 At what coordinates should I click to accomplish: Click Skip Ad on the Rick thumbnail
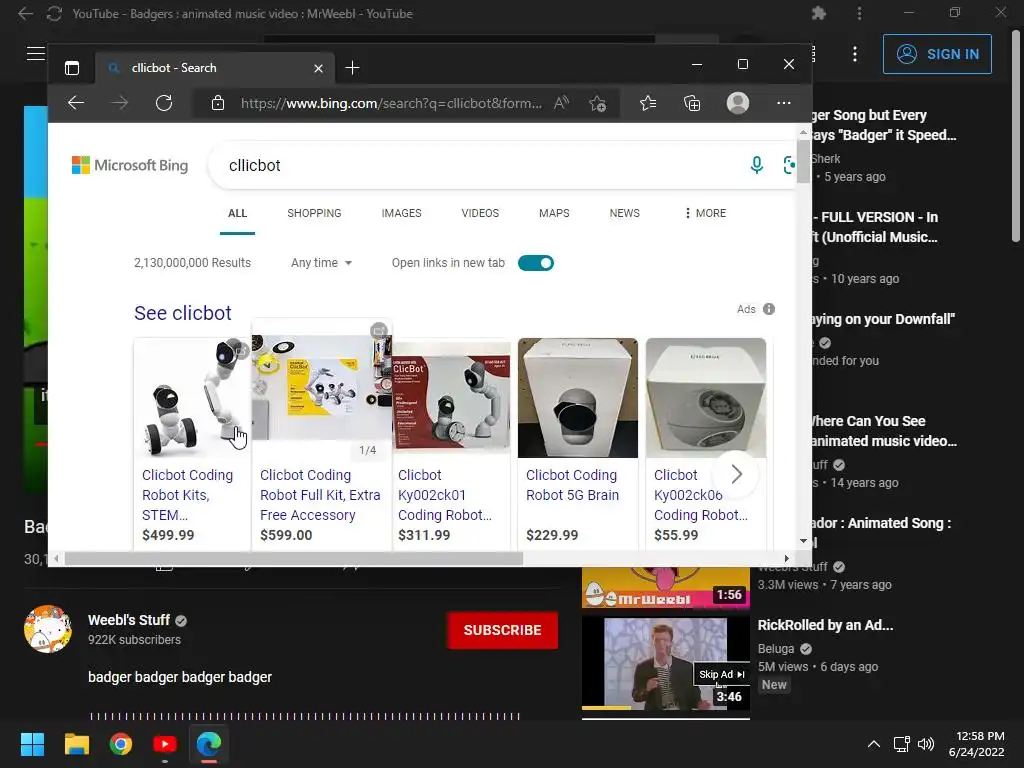[x=722, y=675]
